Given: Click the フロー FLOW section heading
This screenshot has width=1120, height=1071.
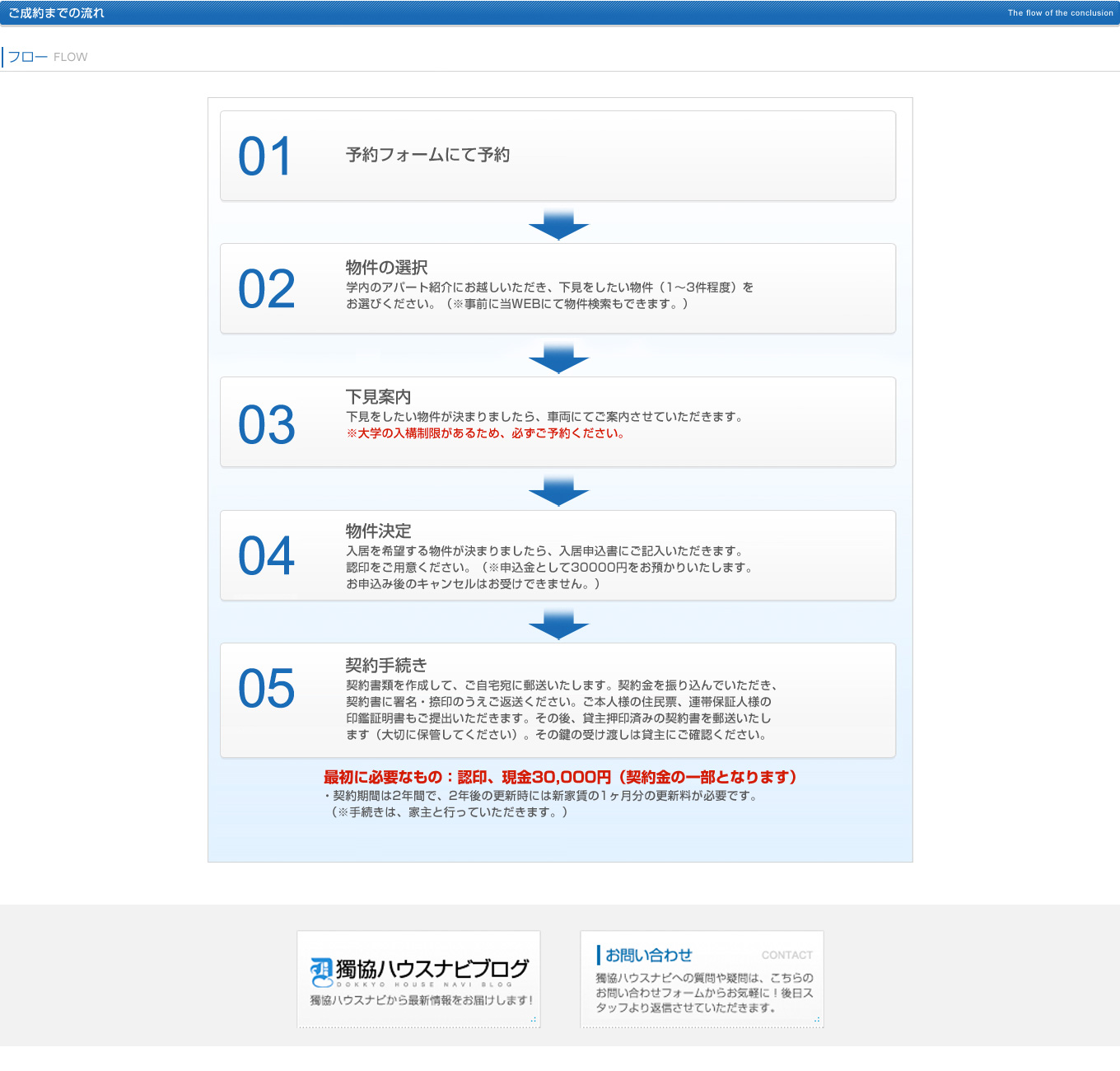Looking at the screenshot, I should point(47,56).
